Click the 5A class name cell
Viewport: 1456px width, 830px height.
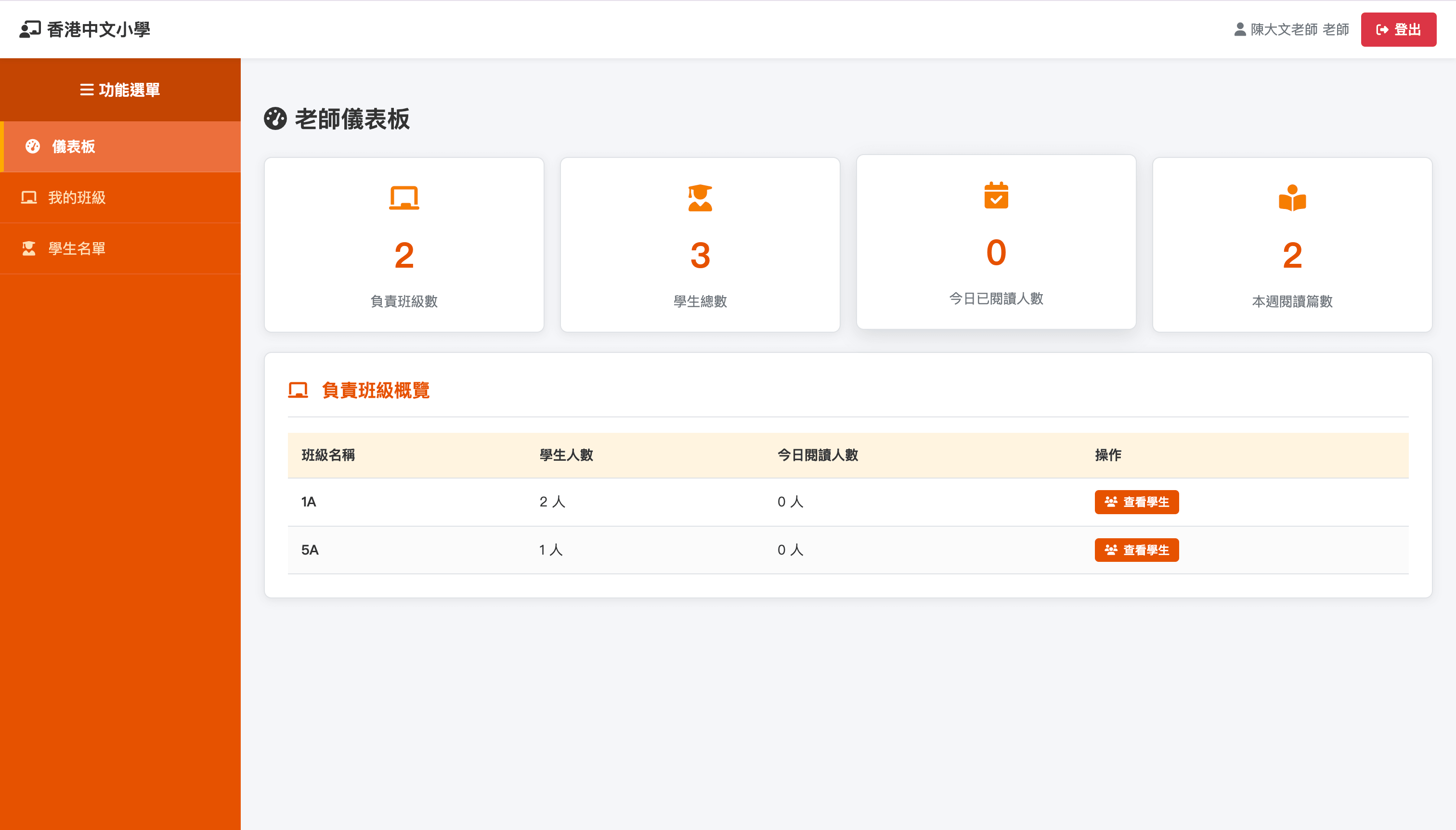tap(310, 550)
